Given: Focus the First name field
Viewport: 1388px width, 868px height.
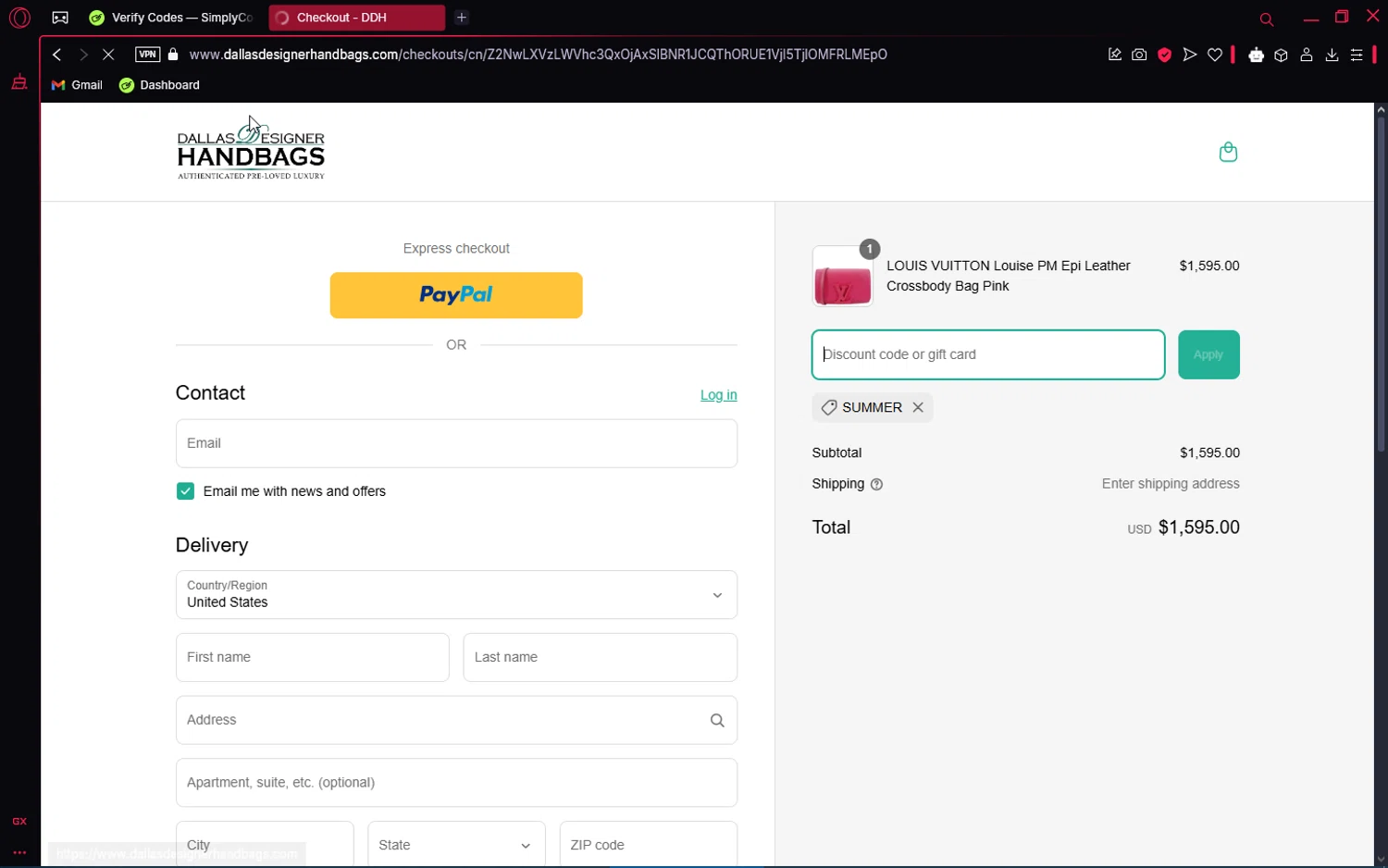Looking at the screenshot, I should pyautogui.click(x=313, y=657).
